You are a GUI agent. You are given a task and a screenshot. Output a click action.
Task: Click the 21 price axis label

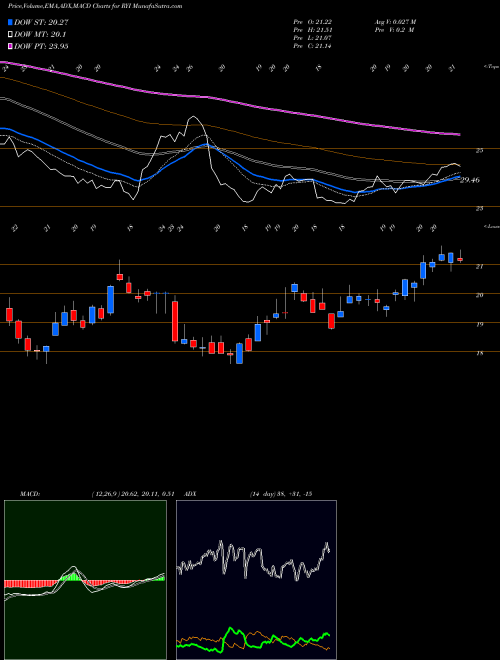pos(479,266)
